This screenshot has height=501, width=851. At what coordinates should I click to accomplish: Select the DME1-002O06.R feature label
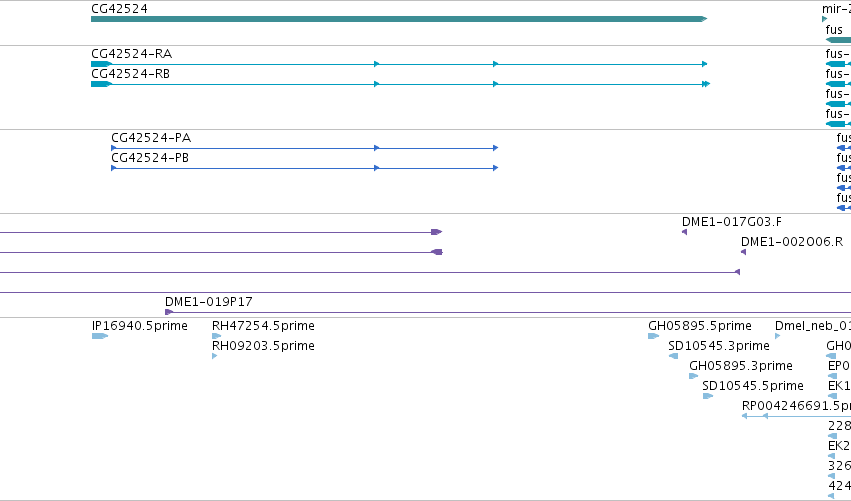(x=792, y=242)
